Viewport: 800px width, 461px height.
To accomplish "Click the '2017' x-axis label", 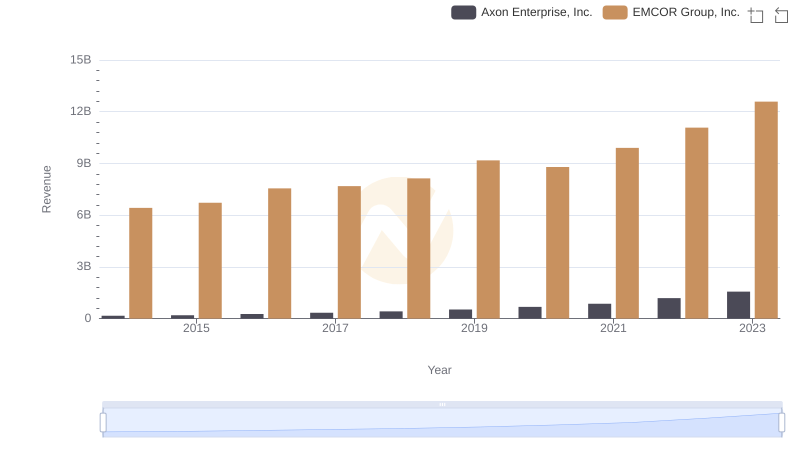I will (335, 328).
